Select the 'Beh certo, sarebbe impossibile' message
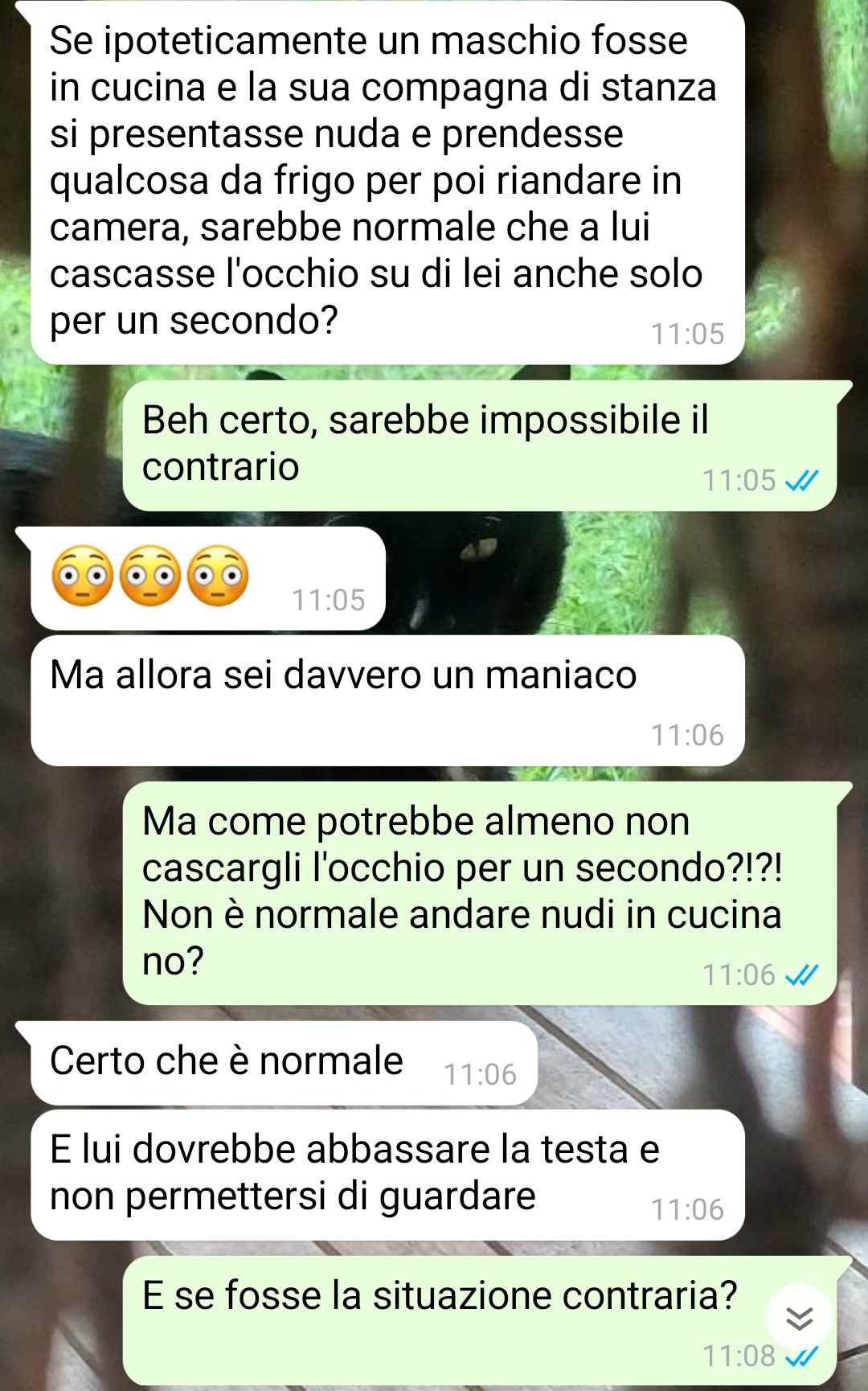This screenshot has width=868, height=1391. 480,445
